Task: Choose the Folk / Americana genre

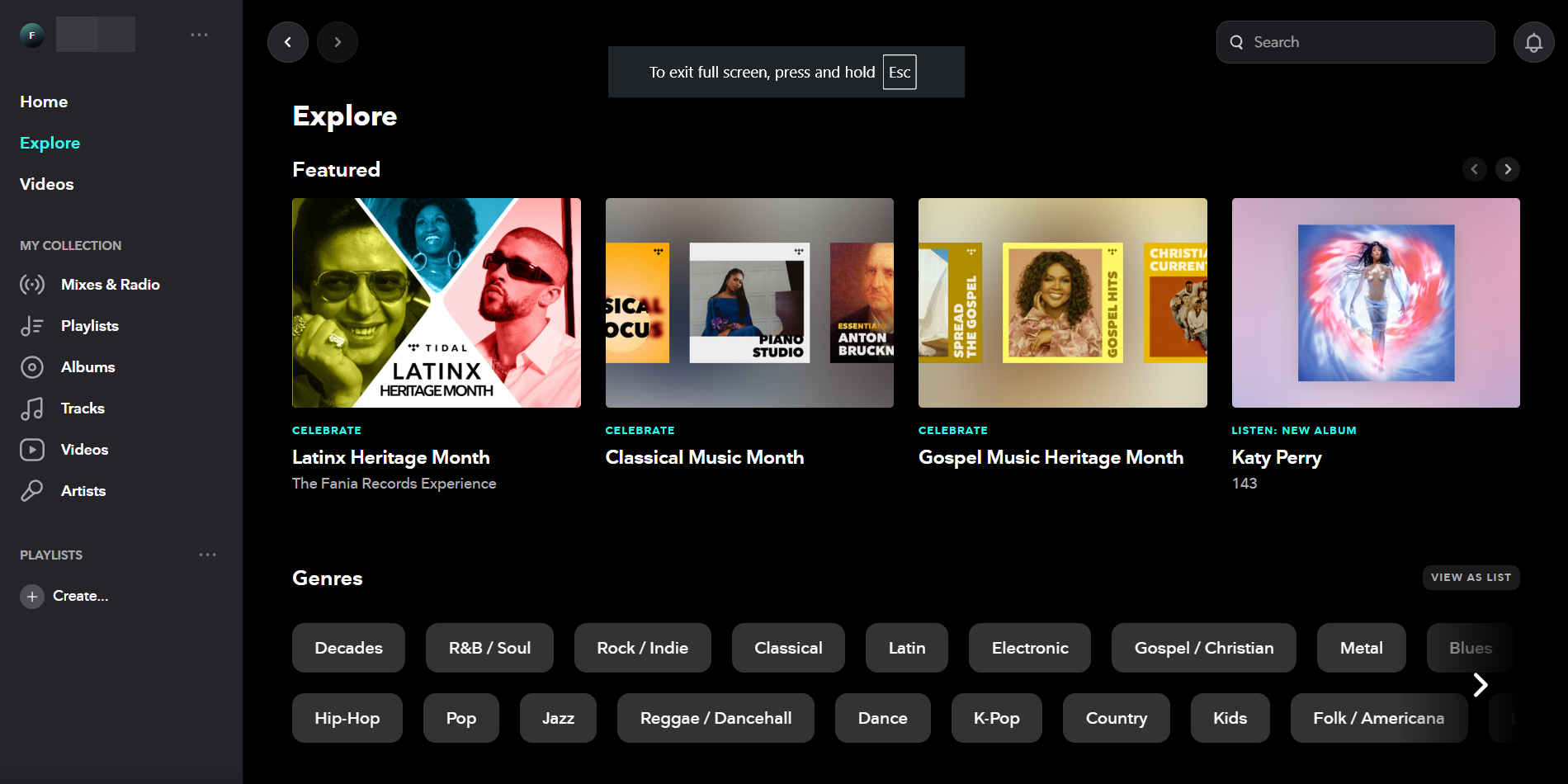Action: (1379, 718)
